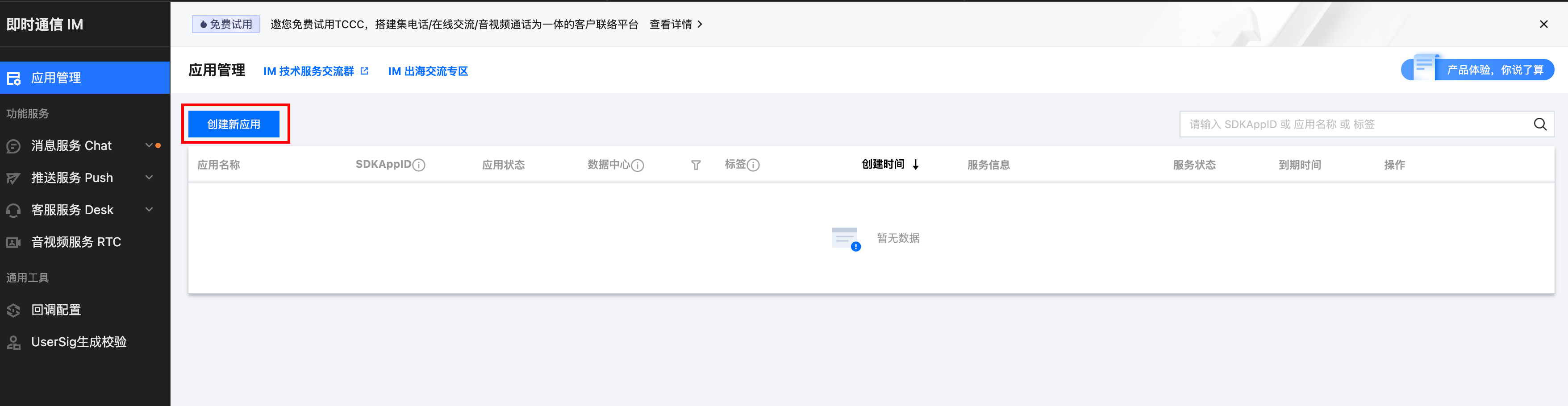Expand the 客服服务 Desk chevron

tap(149, 209)
